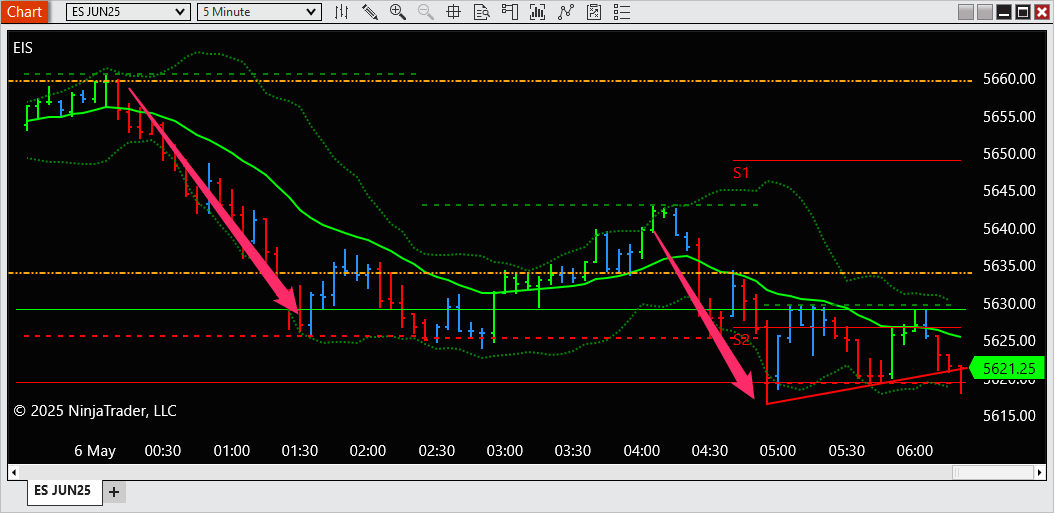Click the horizontal scrollbar thumb
The width and height of the screenshot is (1054, 513).
(x=993, y=473)
